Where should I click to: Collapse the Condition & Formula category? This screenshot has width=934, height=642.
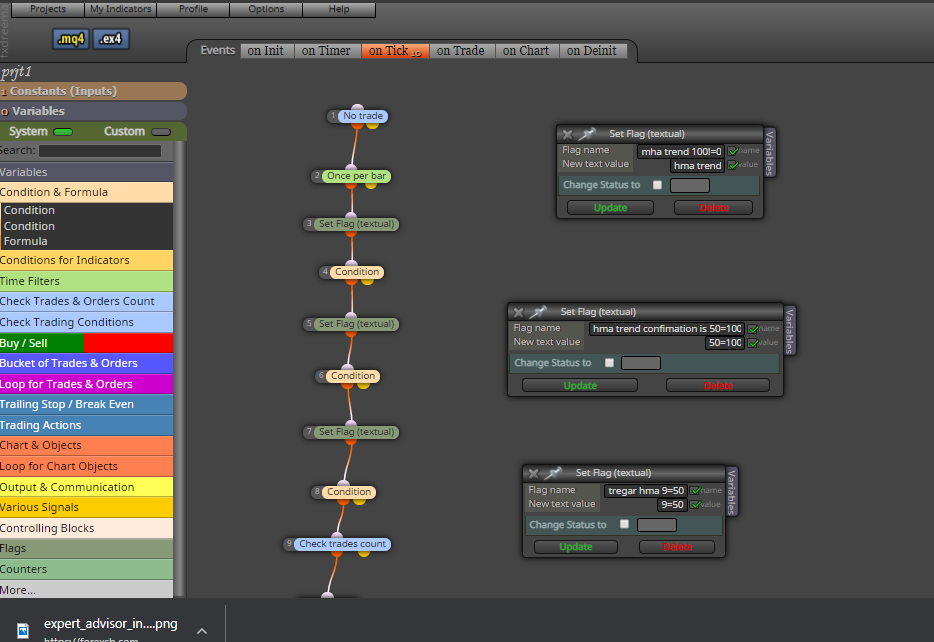[86, 192]
